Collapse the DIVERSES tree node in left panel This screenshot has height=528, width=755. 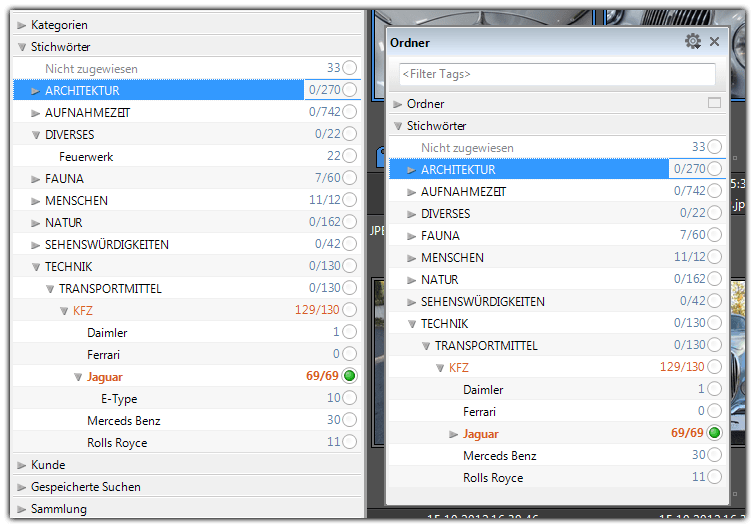click(36, 135)
